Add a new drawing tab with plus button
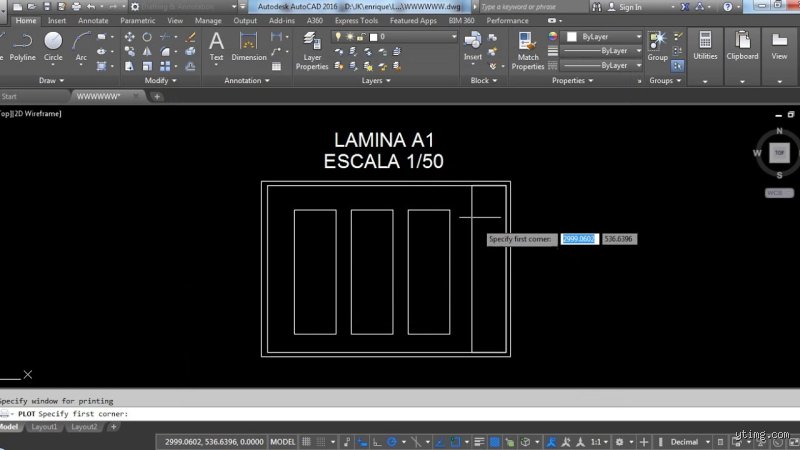This screenshot has height=450, width=800. coord(157,96)
